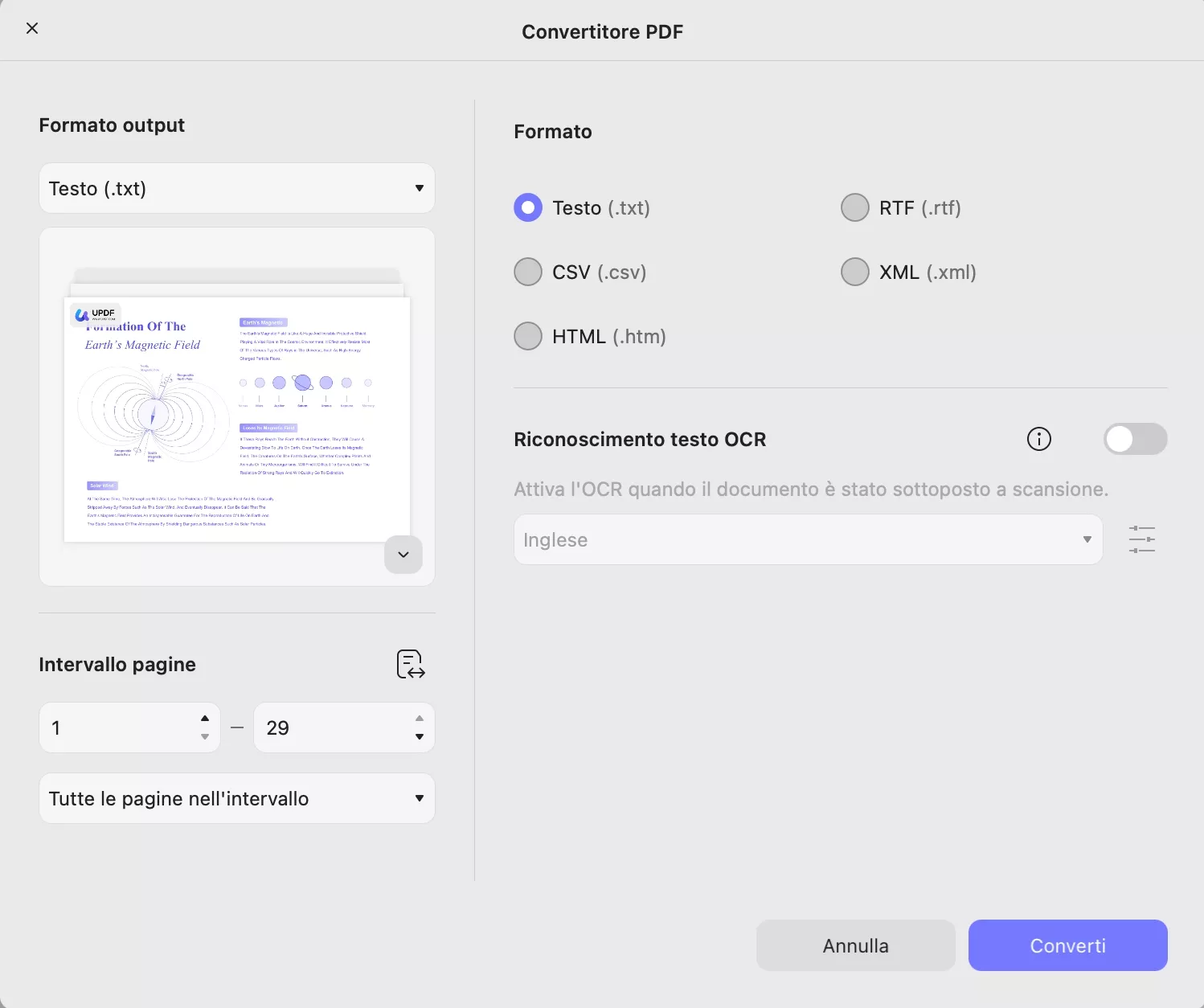Expand "Tutte le pagine nell'intervallo" dropdown
This screenshot has width=1204, height=1008.
237,799
